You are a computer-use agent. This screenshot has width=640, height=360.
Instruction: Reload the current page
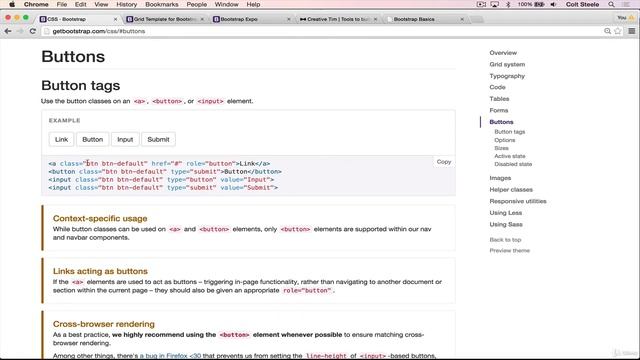pos(33,31)
